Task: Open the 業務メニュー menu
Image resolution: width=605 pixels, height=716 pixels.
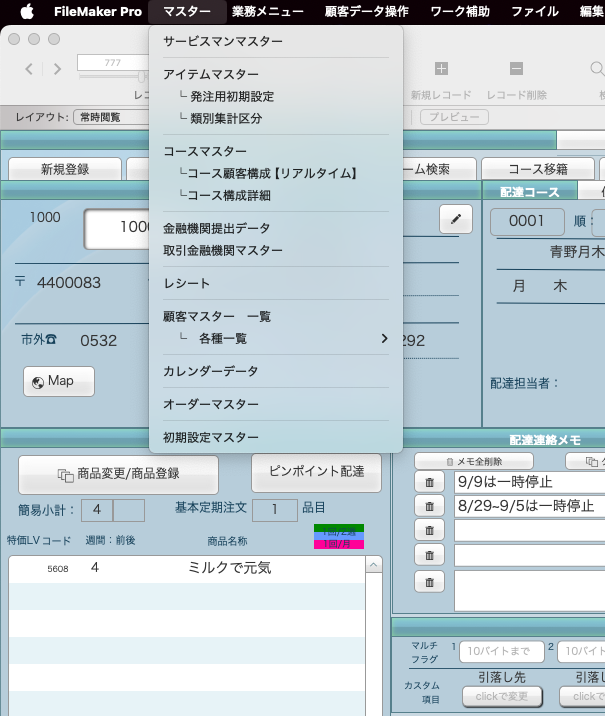Action: (x=268, y=11)
